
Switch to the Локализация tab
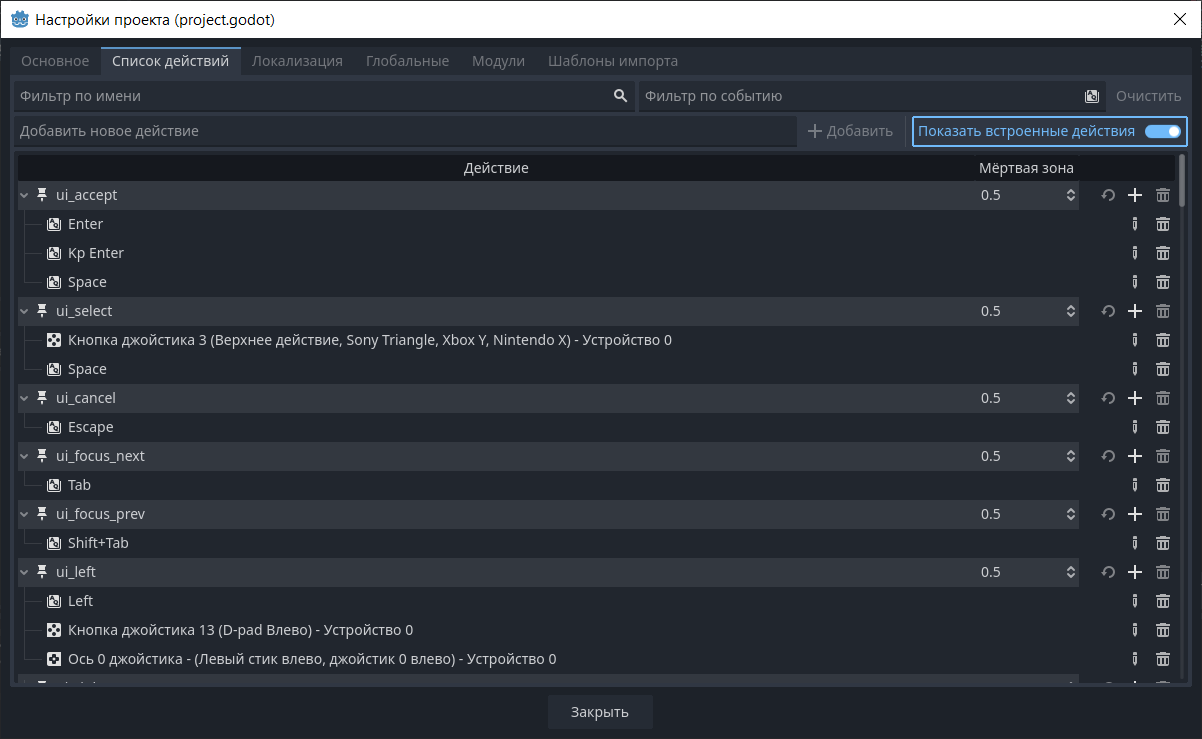297,61
